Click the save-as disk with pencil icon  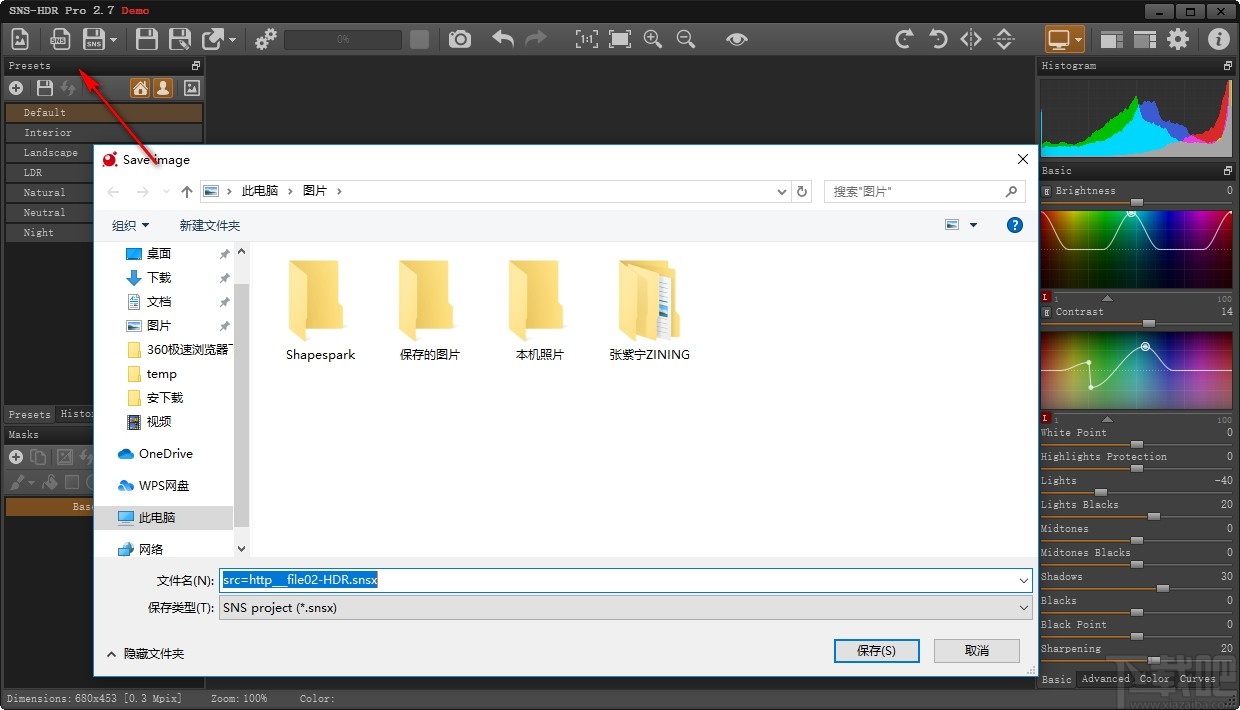coord(180,39)
